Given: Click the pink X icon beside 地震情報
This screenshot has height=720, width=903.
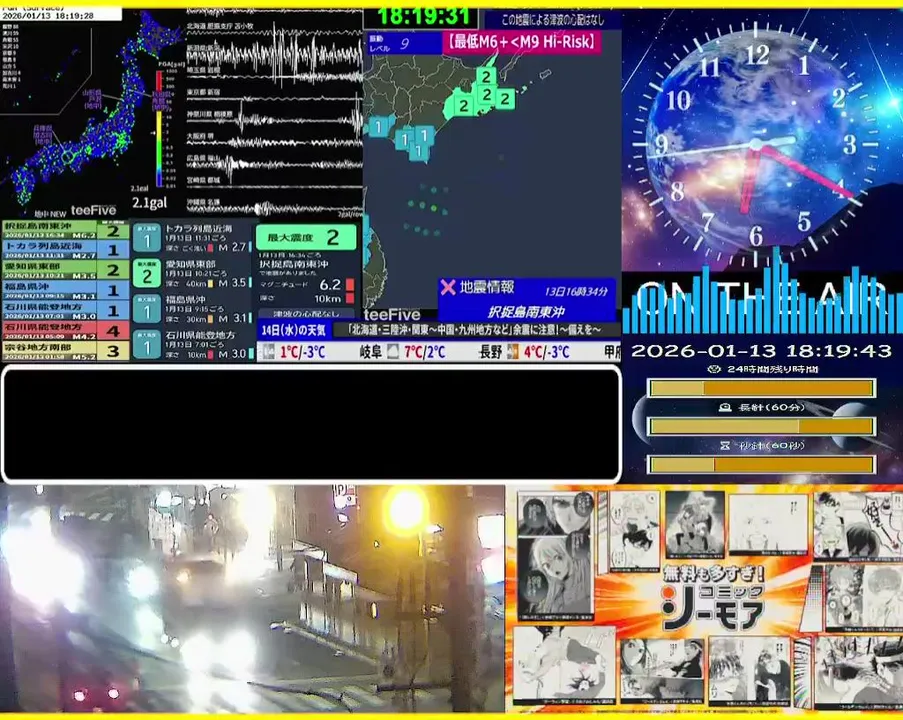Looking at the screenshot, I should pyautogui.click(x=447, y=287).
